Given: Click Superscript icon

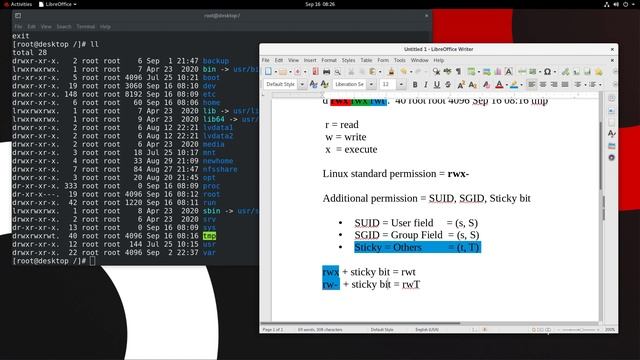Looking at the screenshot, I should [460, 84].
